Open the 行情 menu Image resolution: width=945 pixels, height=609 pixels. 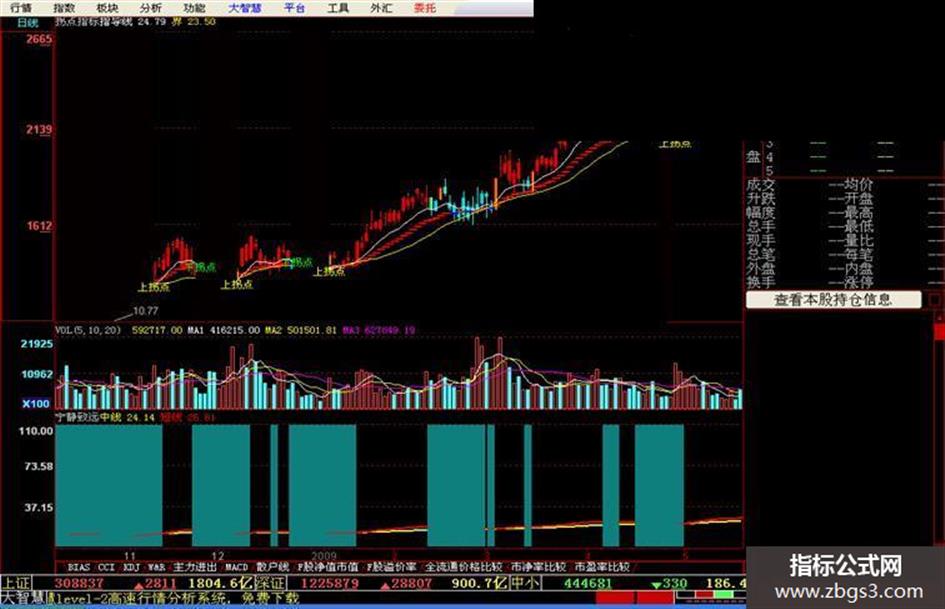point(20,8)
